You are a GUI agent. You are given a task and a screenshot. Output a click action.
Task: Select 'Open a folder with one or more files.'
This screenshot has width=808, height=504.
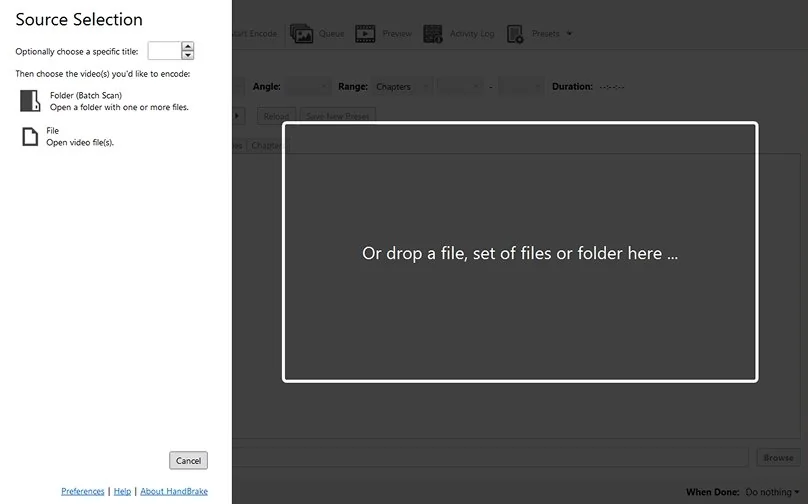pyautogui.click(x=119, y=107)
